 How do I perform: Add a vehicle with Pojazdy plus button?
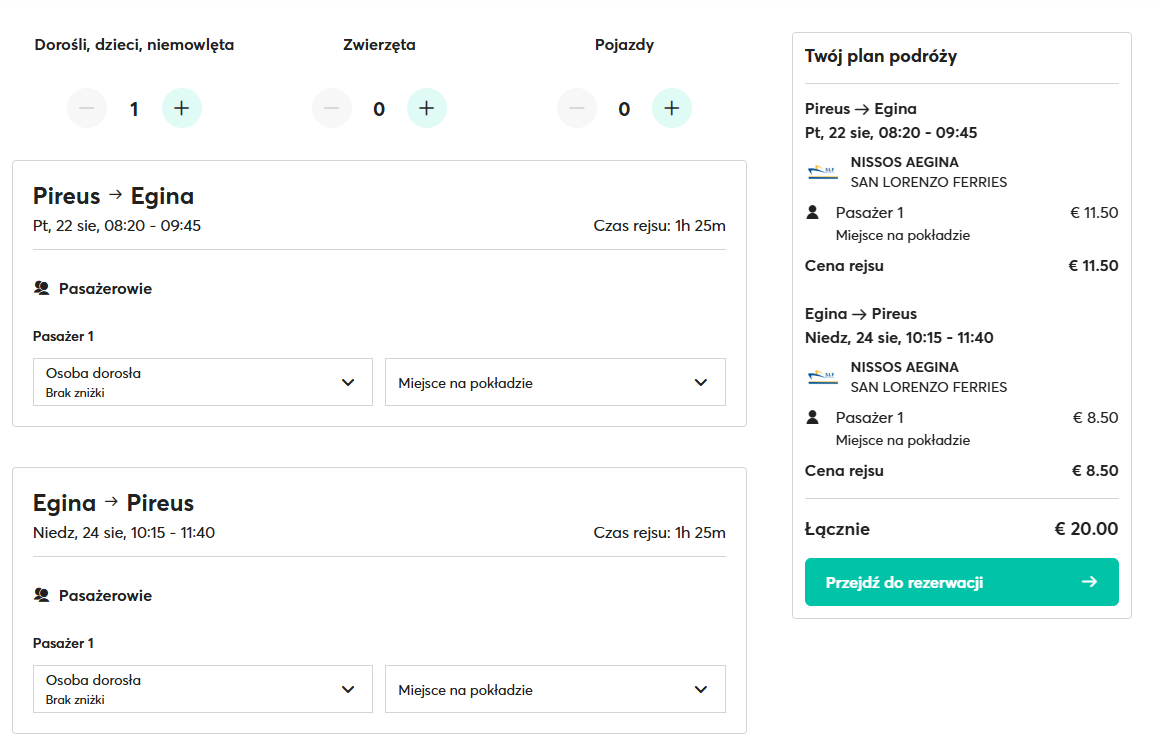pos(671,108)
